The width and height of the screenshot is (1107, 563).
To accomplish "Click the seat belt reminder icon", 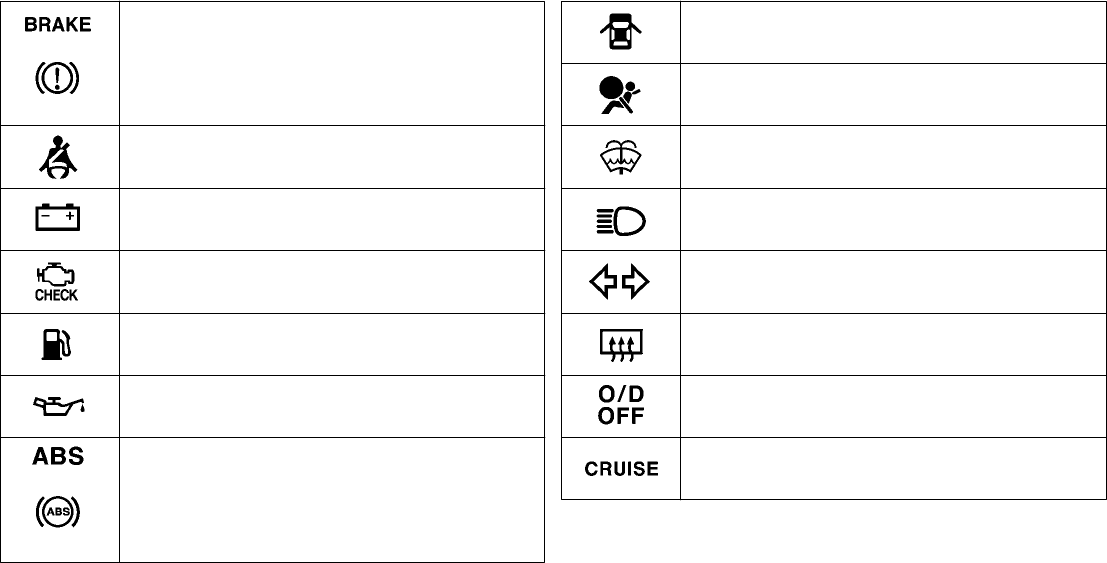I will point(58,157).
